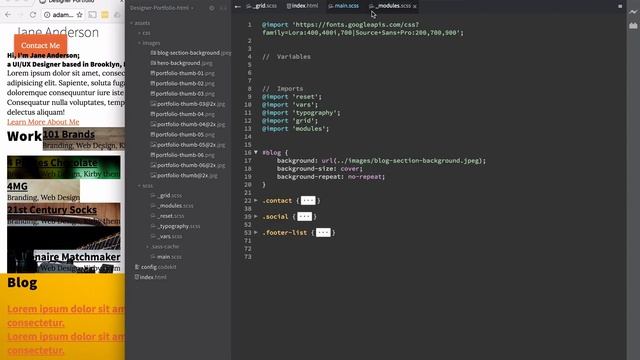This screenshot has width=640, height=360.
Task: Click the config.codekit file icon
Action: [x=137, y=267]
